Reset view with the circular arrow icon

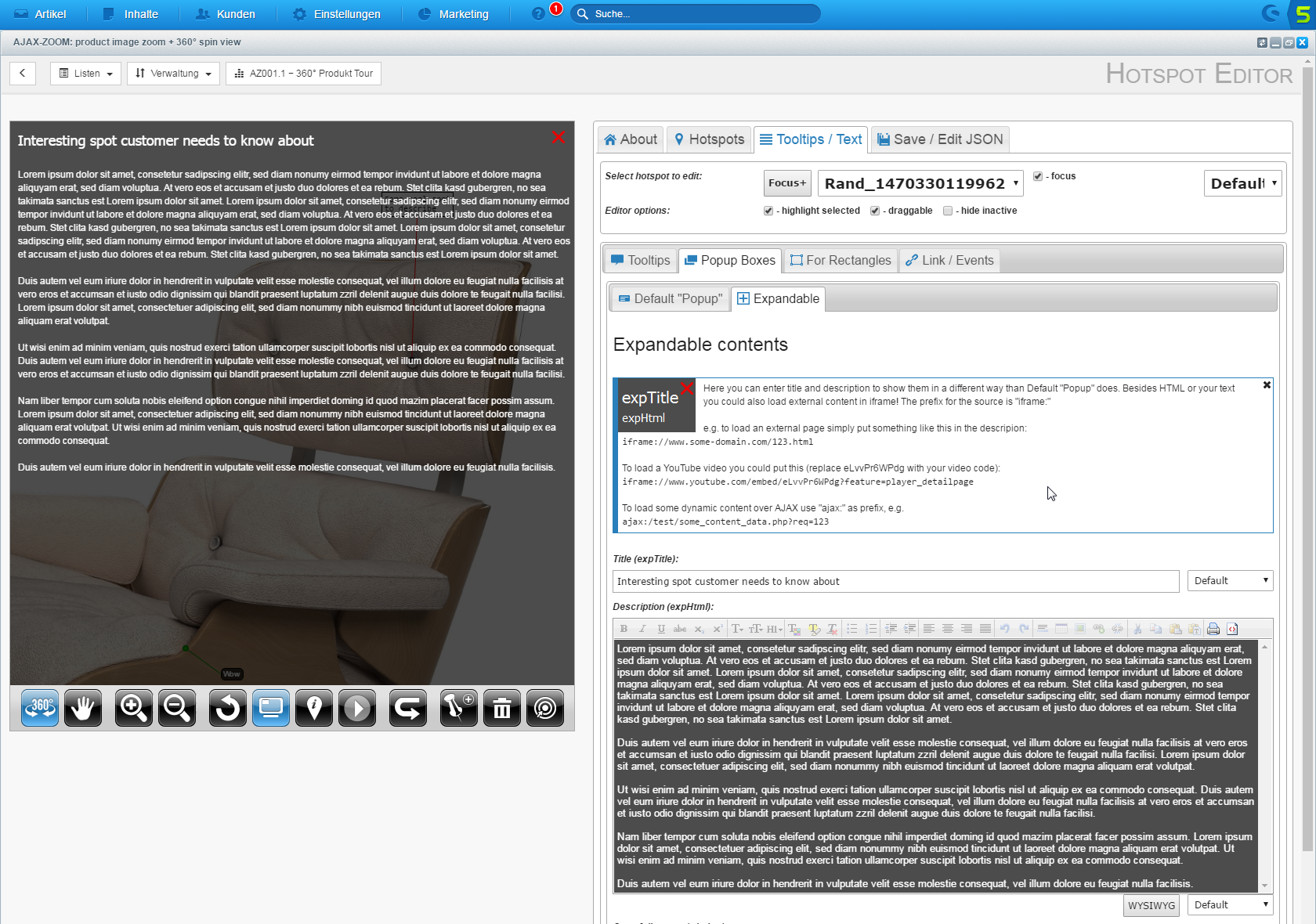coord(228,708)
